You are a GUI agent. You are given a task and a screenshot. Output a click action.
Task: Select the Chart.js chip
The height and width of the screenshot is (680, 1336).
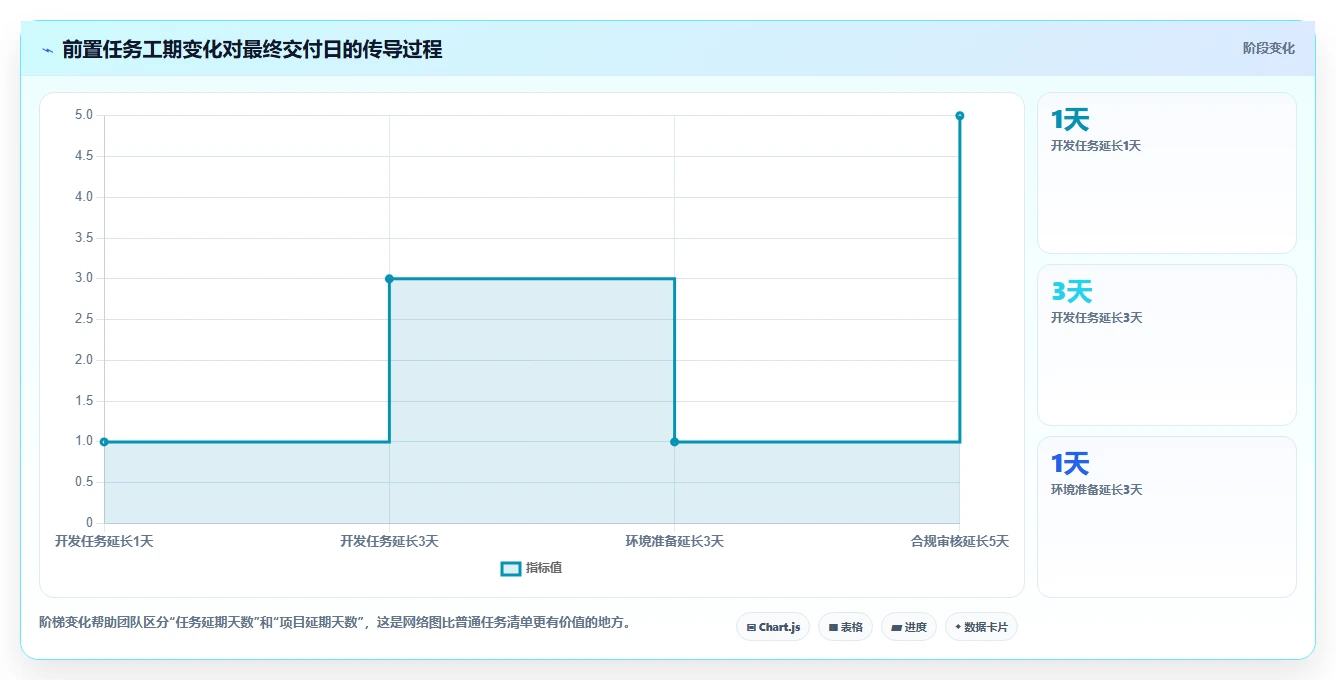pos(773,627)
